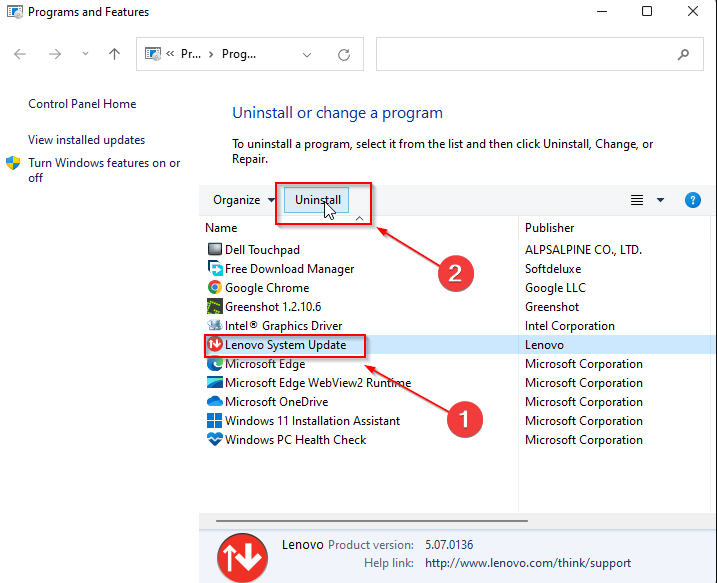Select Microsoft Edge WebView2 Runtime name
The height and width of the screenshot is (583, 717).
point(318,383)
